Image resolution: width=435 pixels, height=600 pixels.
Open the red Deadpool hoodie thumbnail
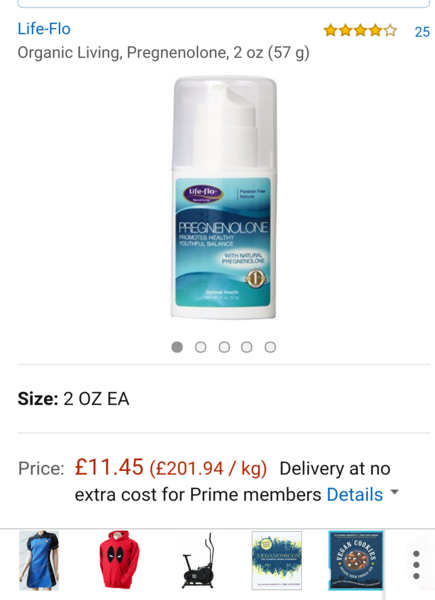(x=119, y=559)
